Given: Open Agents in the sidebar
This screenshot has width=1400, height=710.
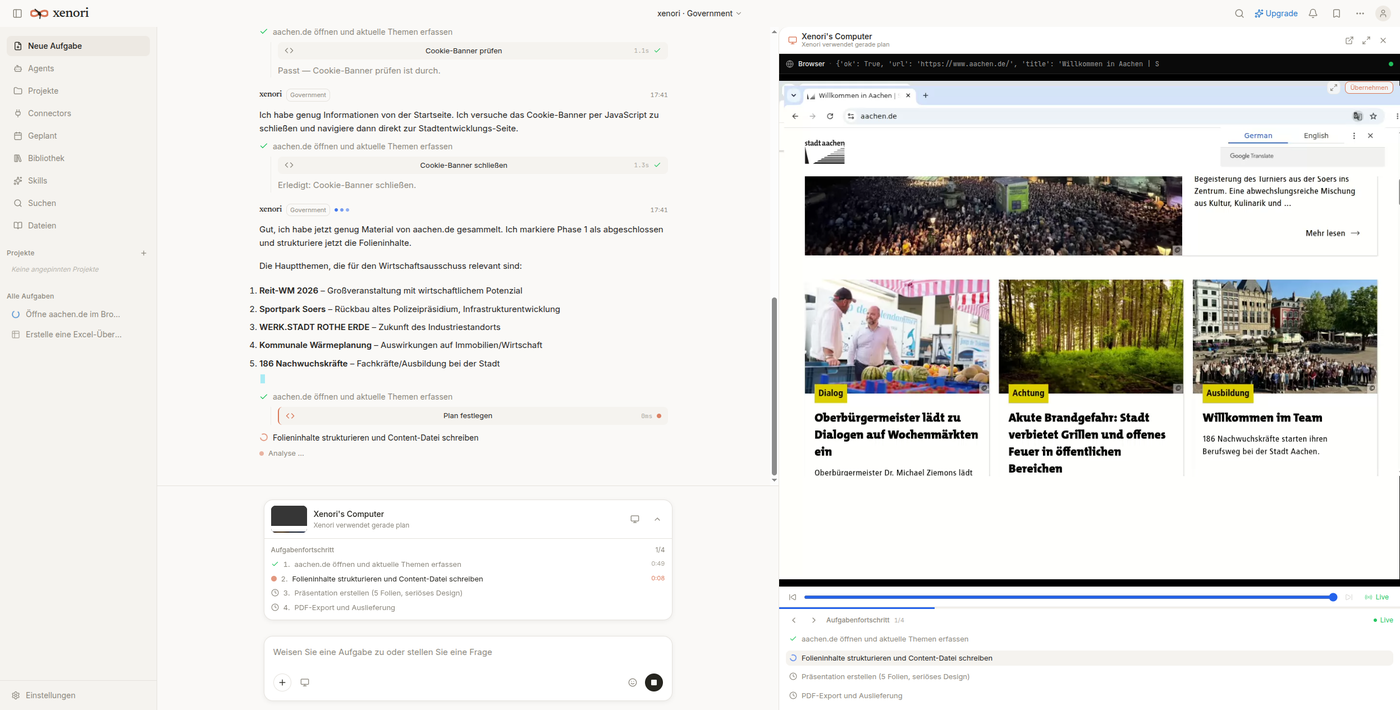Looking at the screenshot, I should coord(78,68).
